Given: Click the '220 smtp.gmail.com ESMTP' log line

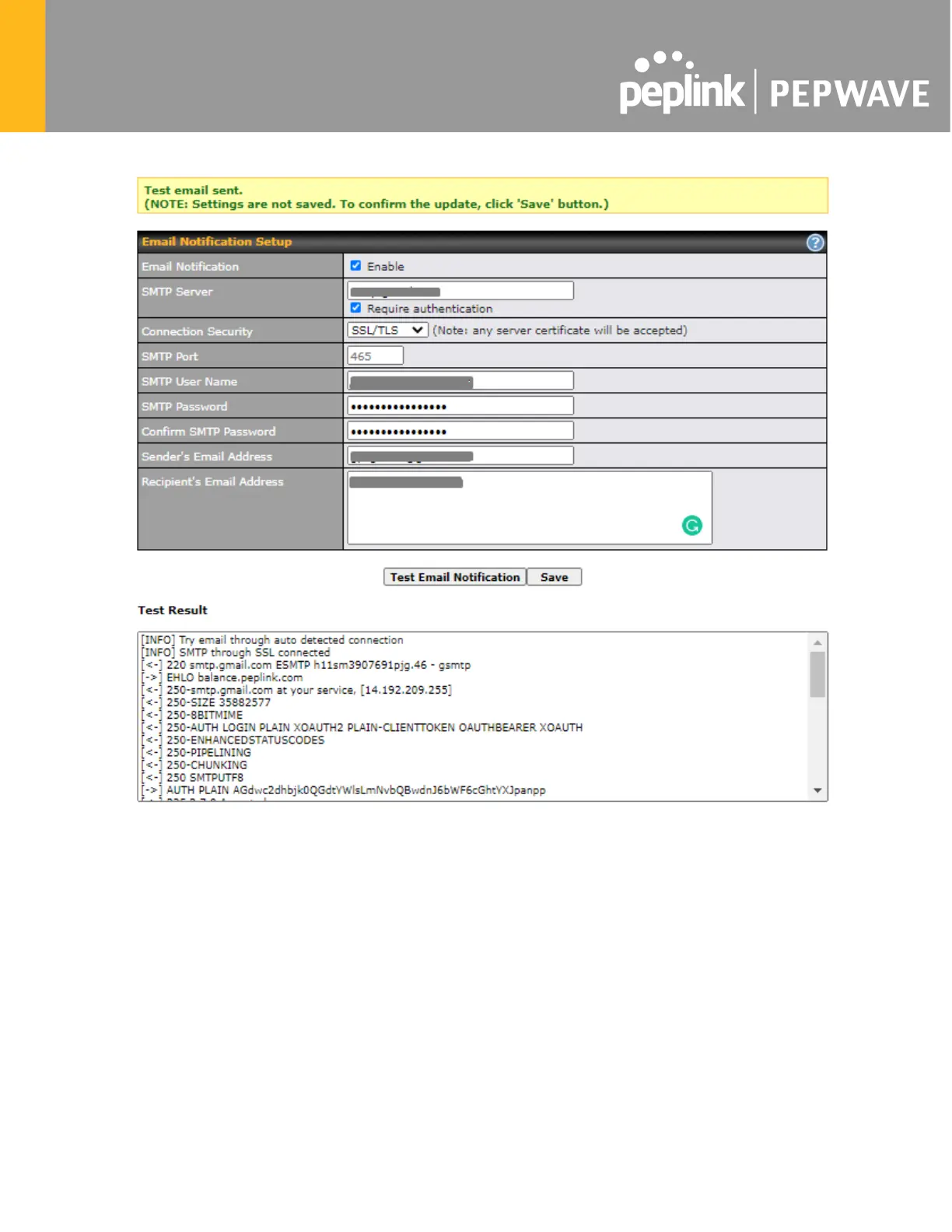Looking at the screenshot, I should click(x=306, y=665).
